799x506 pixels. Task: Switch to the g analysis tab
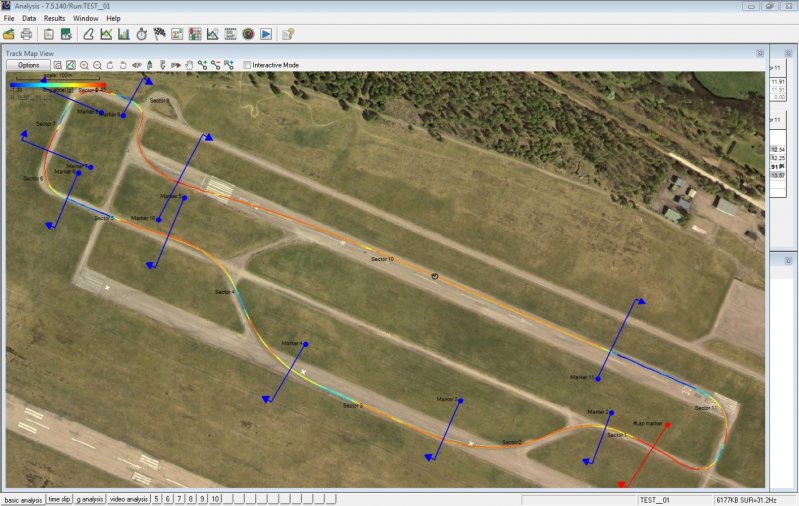click(x=90, y=499)
